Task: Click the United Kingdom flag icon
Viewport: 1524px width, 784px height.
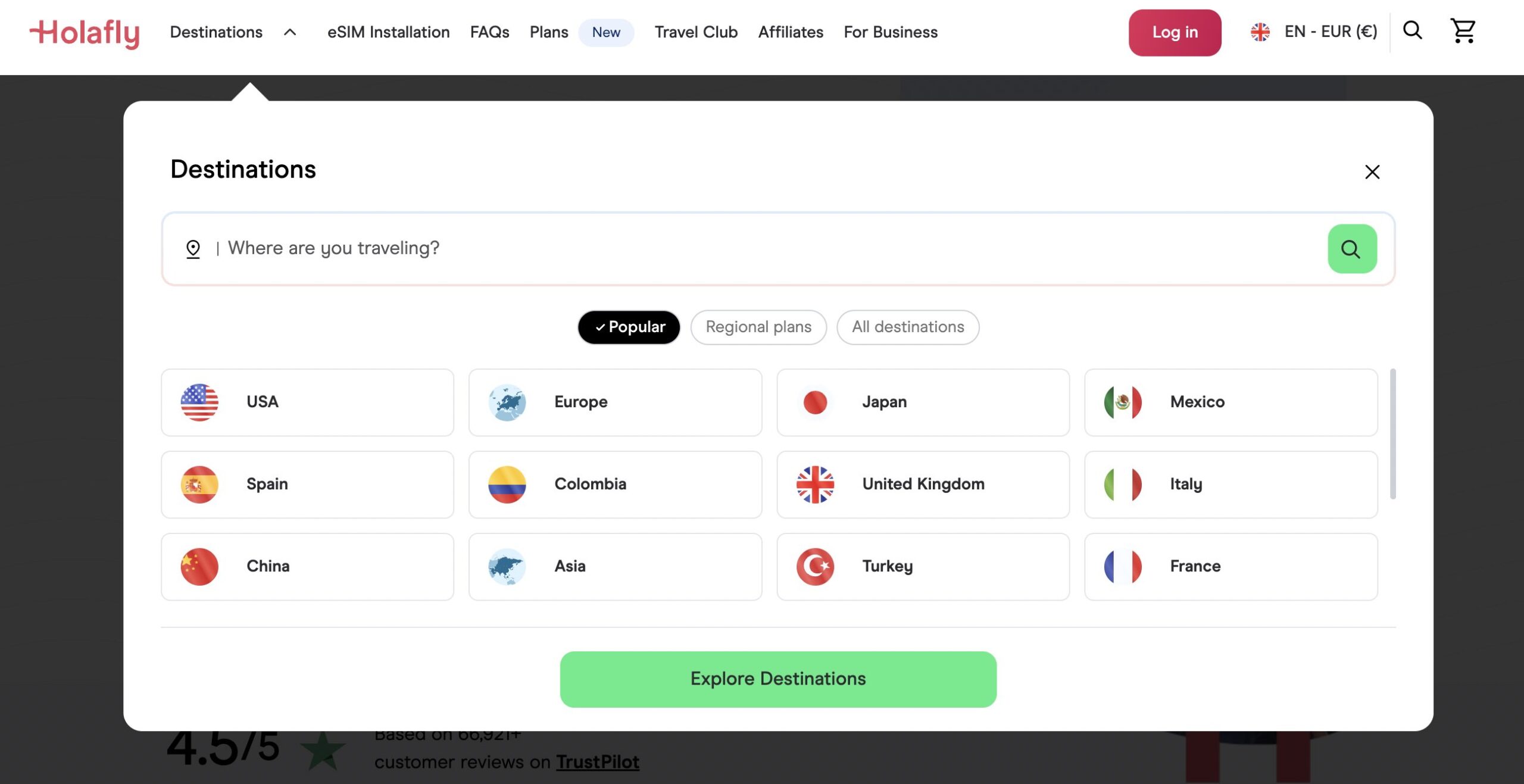Action: point(815,484)
